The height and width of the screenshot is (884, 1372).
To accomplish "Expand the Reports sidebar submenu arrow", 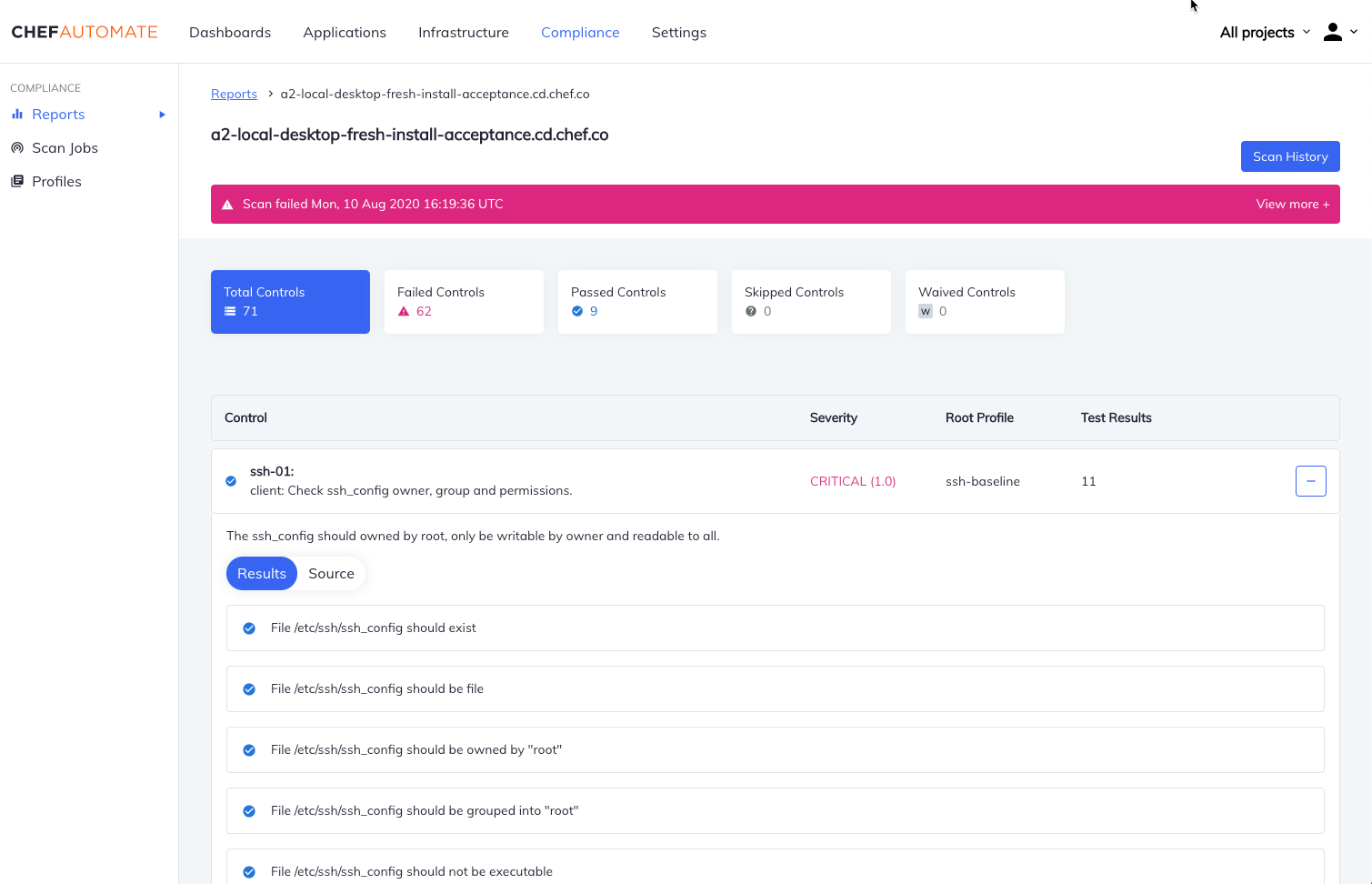I will [x=163, y=114].
